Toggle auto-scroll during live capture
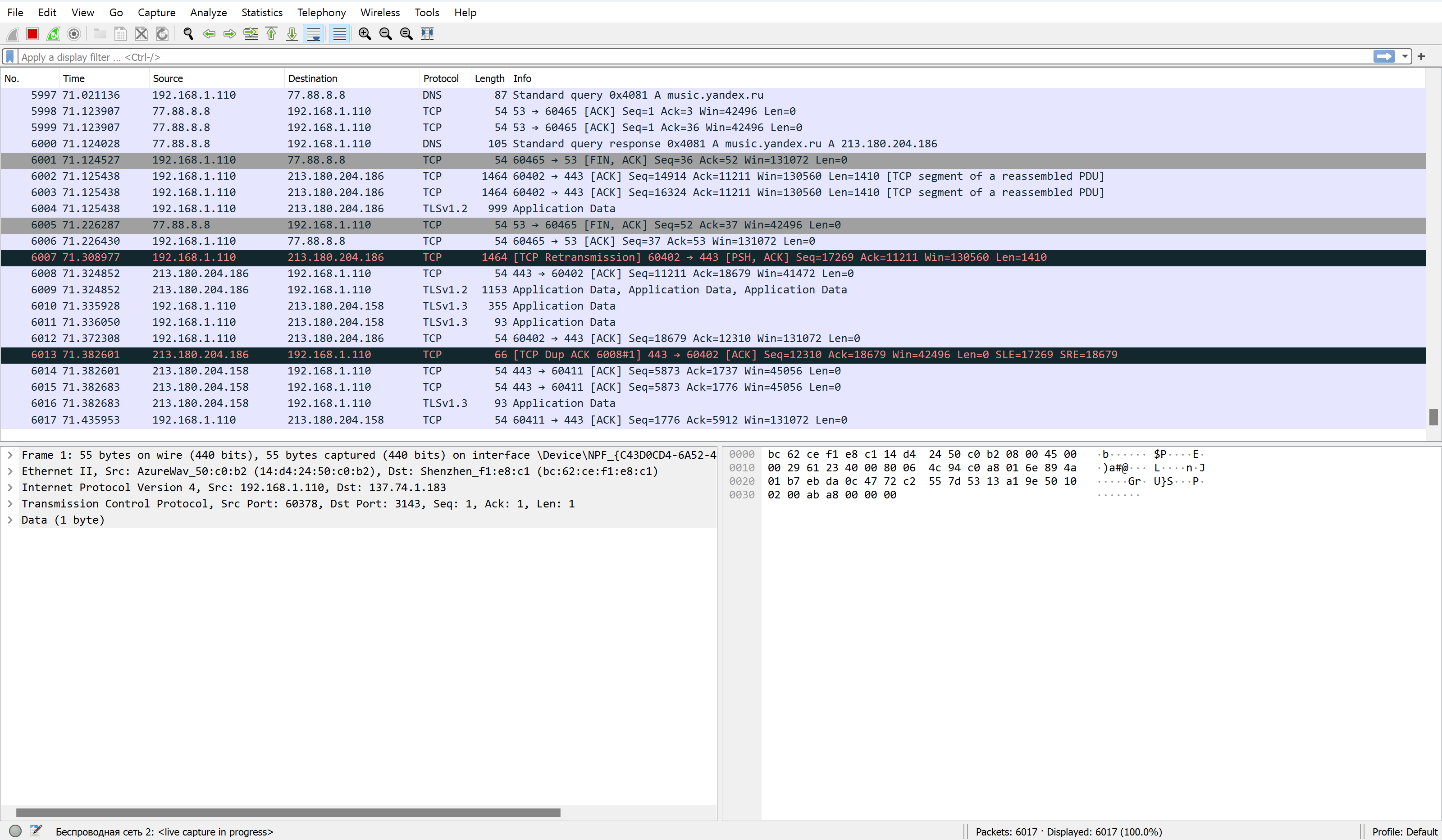The image size is (1442, 840). [314, 34]
